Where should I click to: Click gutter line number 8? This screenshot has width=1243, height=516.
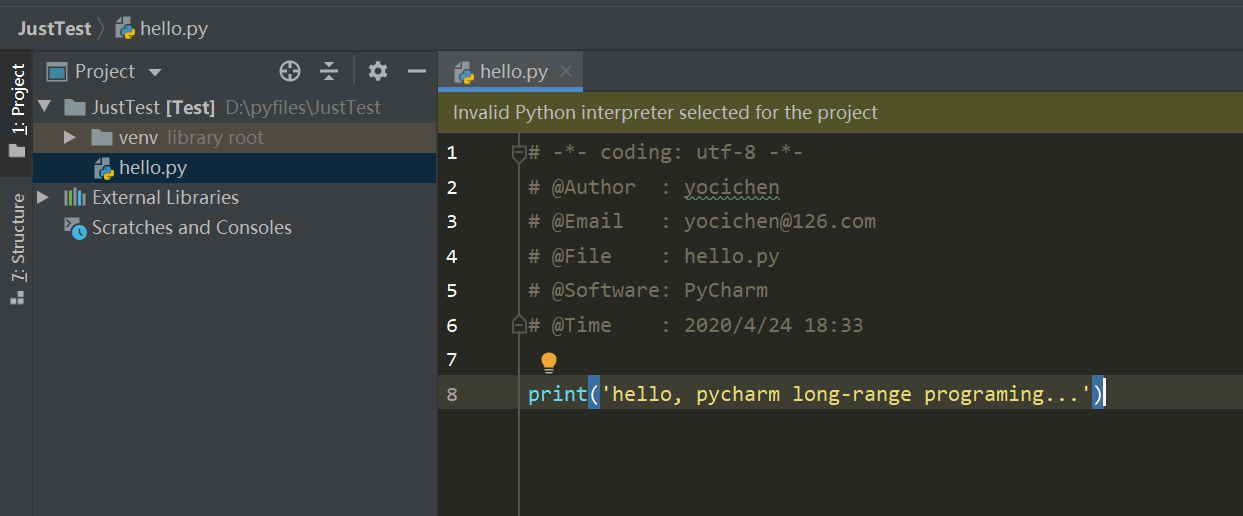tap(452, 394)
